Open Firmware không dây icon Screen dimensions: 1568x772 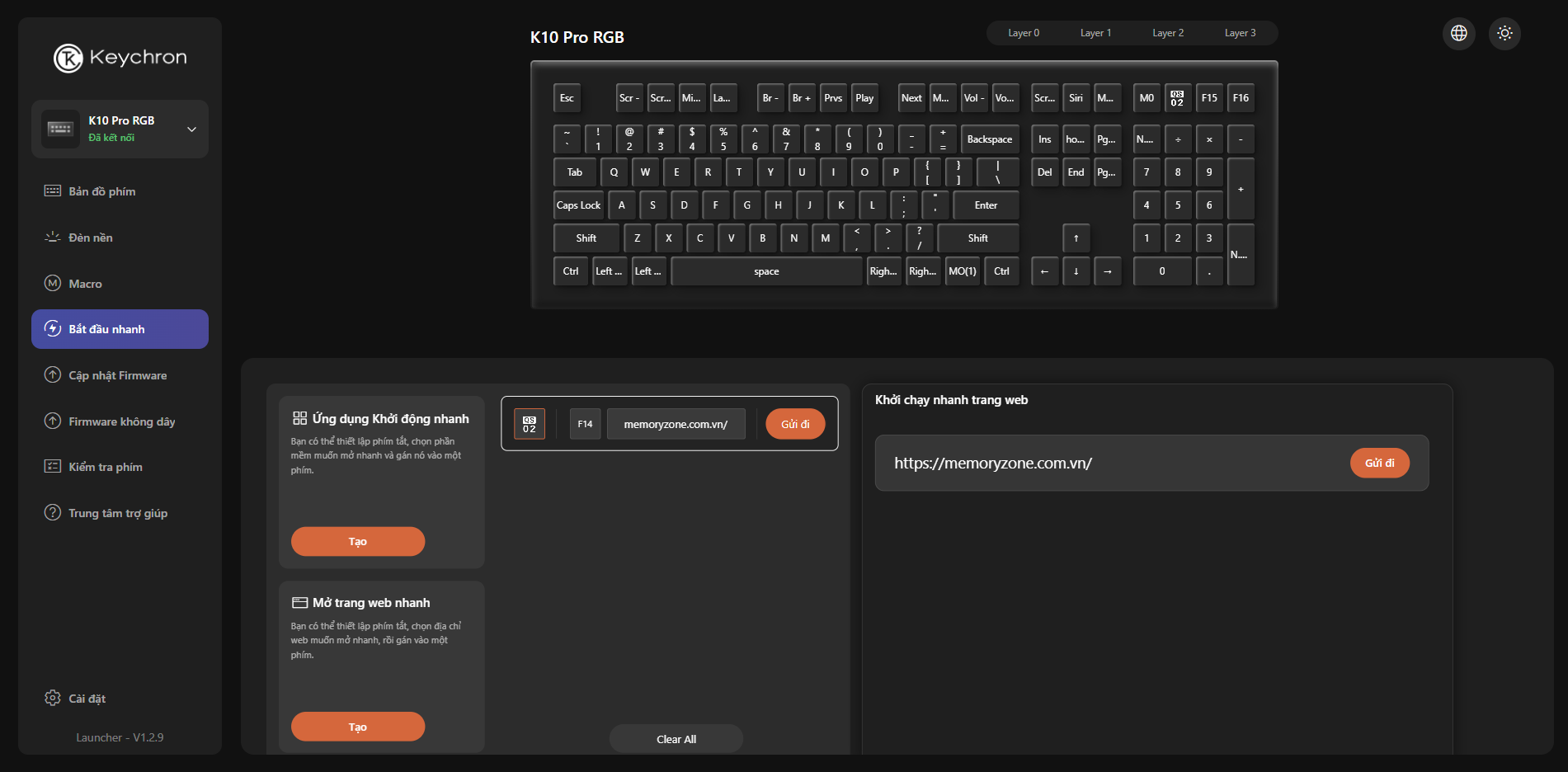pos(53,421)
